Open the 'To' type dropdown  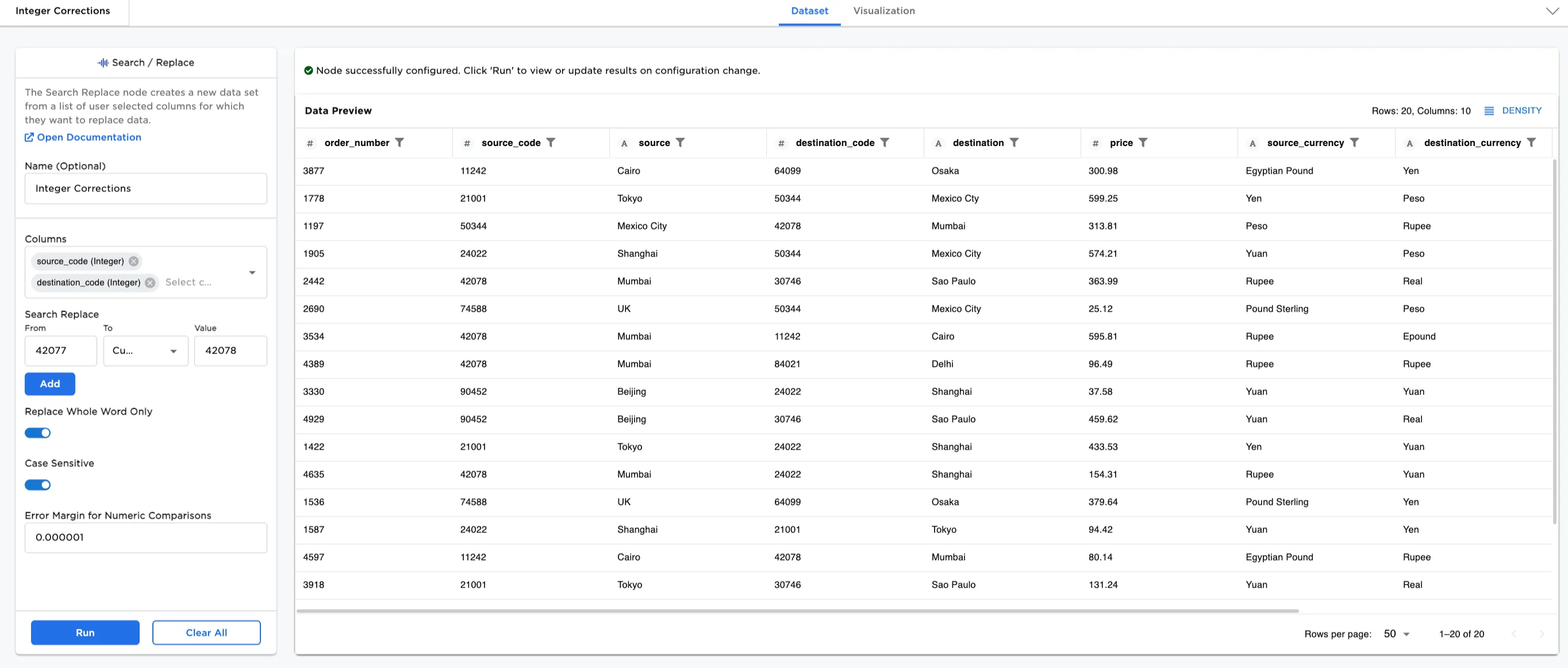tap(145, 351)
